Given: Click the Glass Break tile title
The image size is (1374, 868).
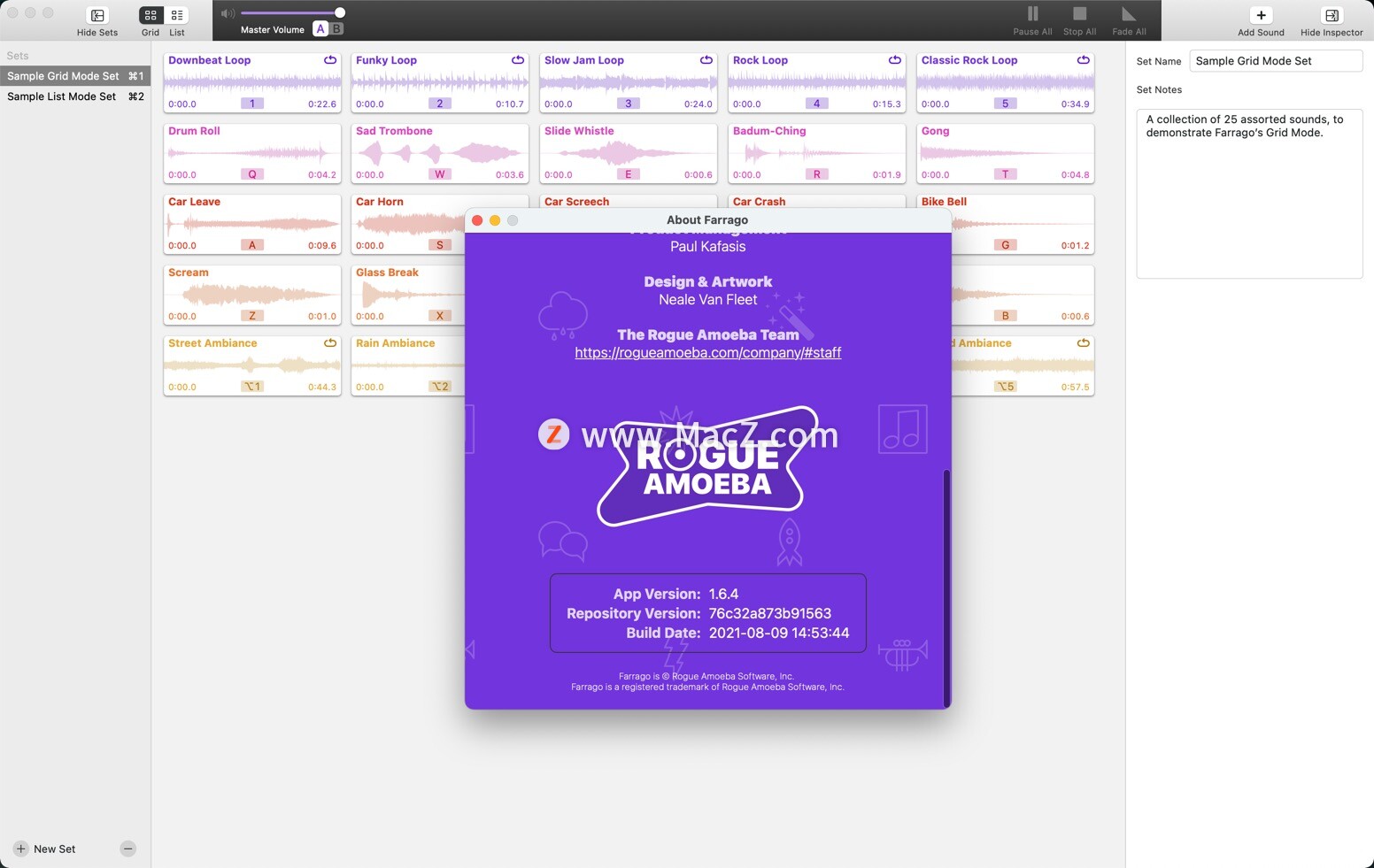Looking at the screenshot, I should click(387, 273).
